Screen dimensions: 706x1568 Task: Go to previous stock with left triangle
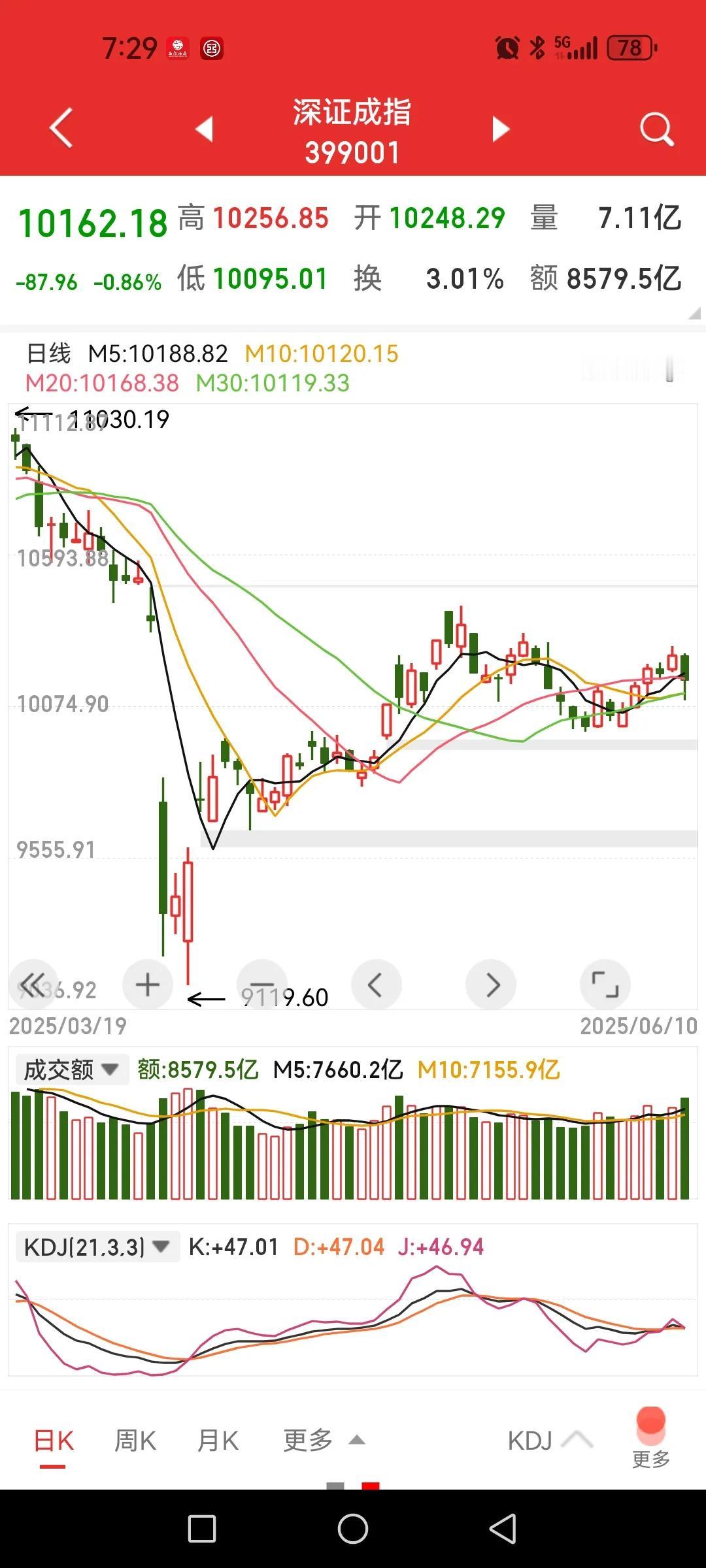click(x=205, y=129)
